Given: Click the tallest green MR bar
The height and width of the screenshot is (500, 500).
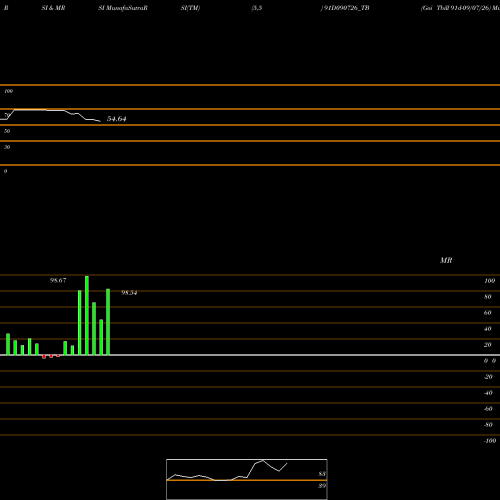Looking at the screenshot, I should [x=87, y=315].
